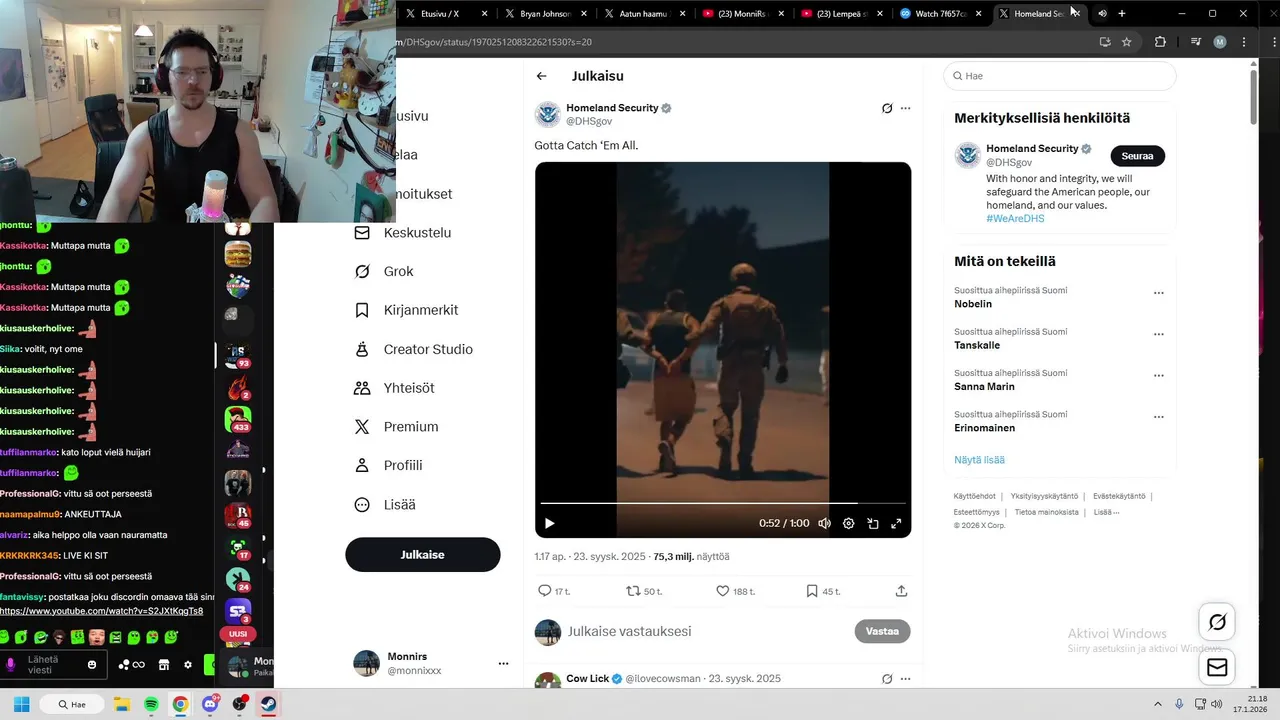1280x720 pixels.
Task: Expand the Lisää menu in sidebar
Action: (x=385, y=505)
